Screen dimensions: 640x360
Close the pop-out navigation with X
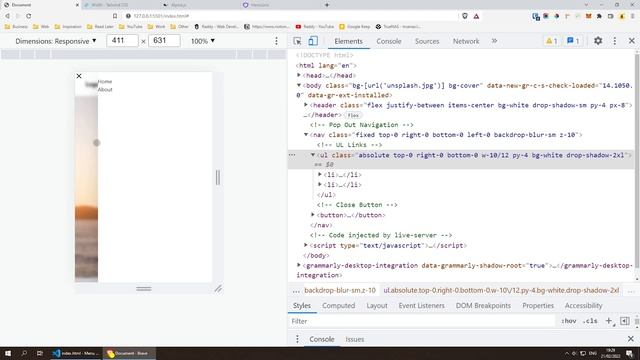point(79,76)
